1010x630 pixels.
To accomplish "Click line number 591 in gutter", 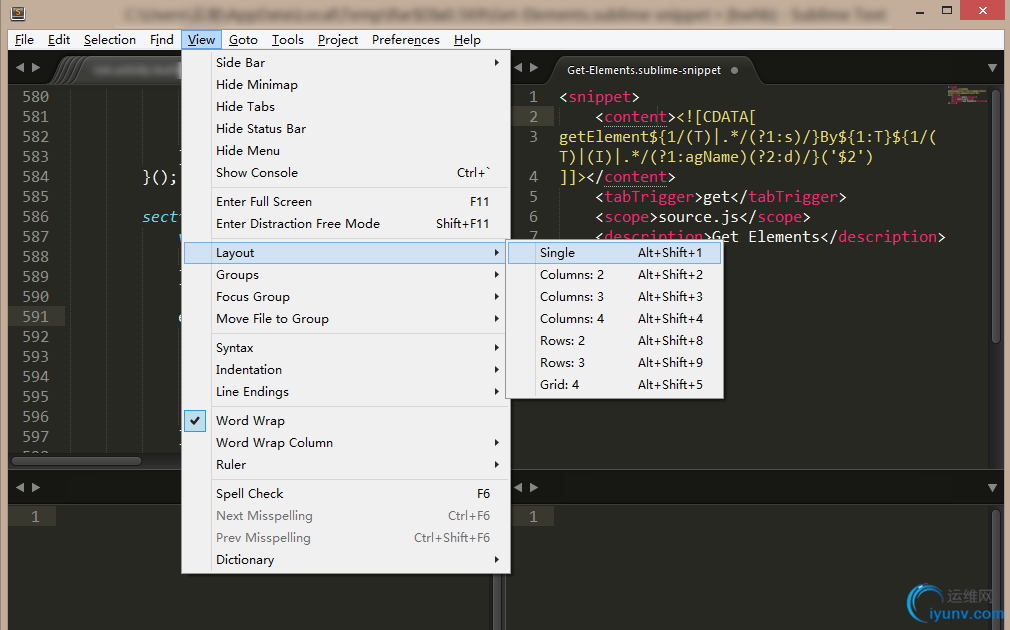I will [x=35, y=316].
